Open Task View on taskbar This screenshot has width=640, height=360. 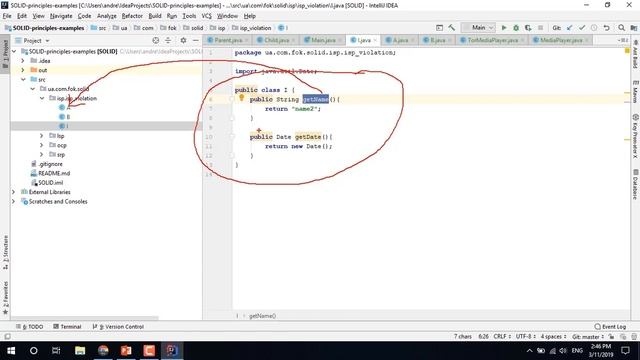(x=56, y=351)
